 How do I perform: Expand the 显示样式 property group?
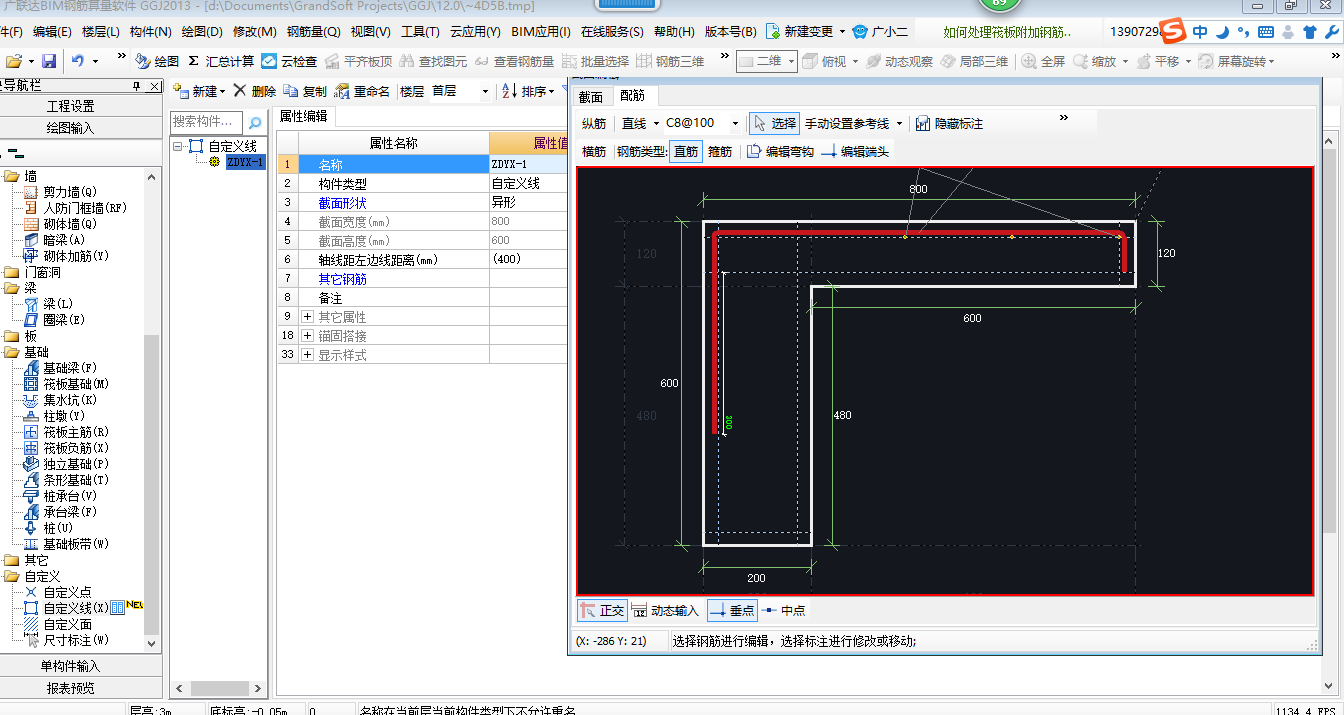click(x=308, y=355)
